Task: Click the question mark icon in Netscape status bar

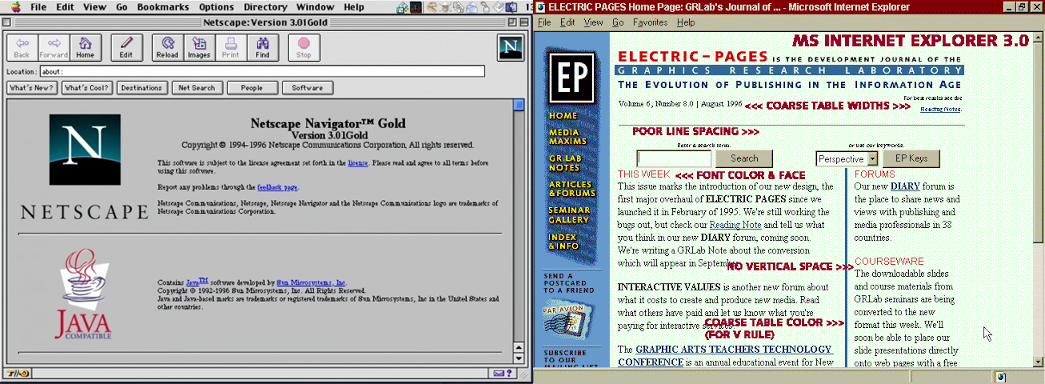Action: tap(509, 373)
